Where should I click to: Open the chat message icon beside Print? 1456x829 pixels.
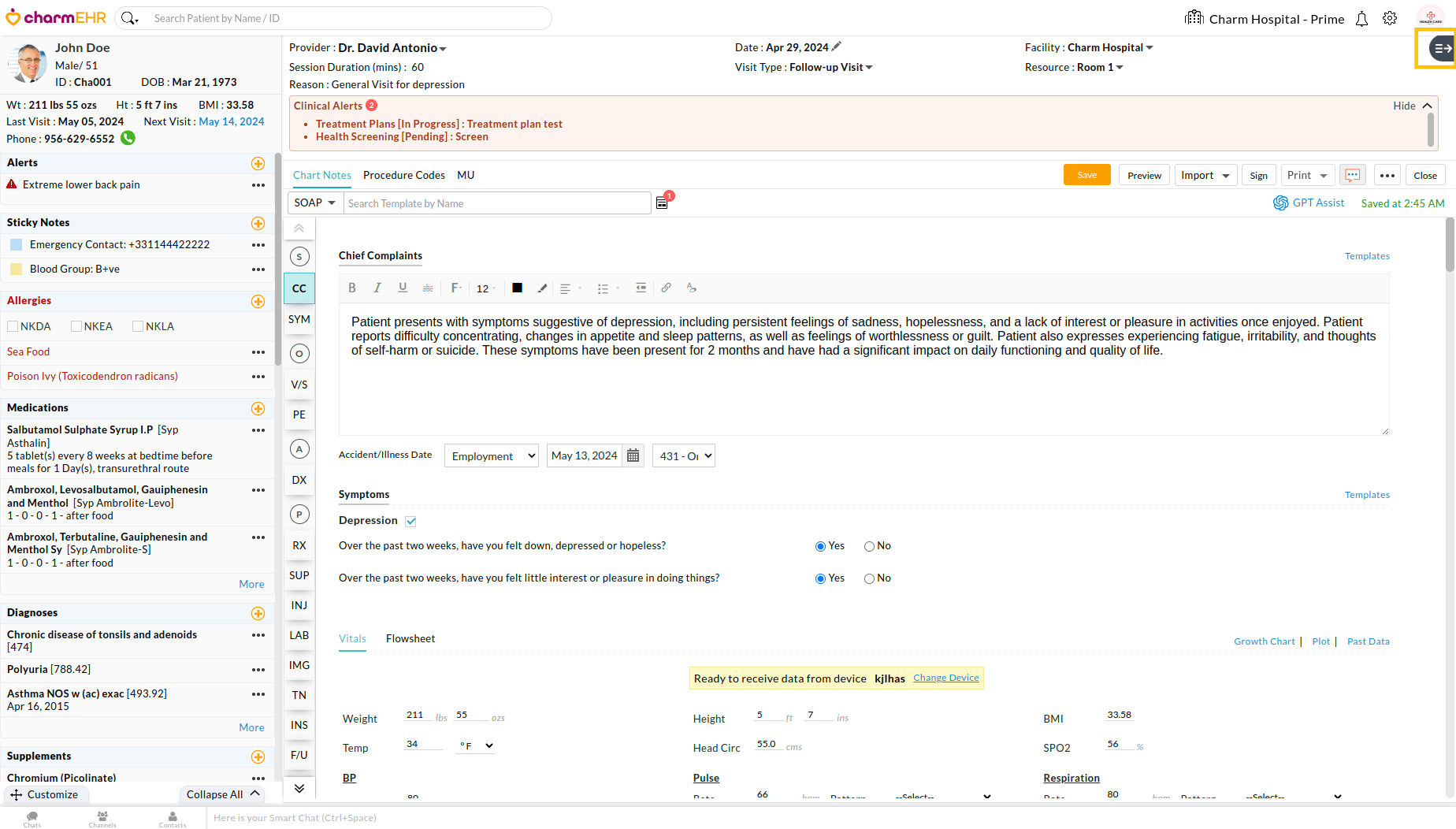pos(1353,175)
